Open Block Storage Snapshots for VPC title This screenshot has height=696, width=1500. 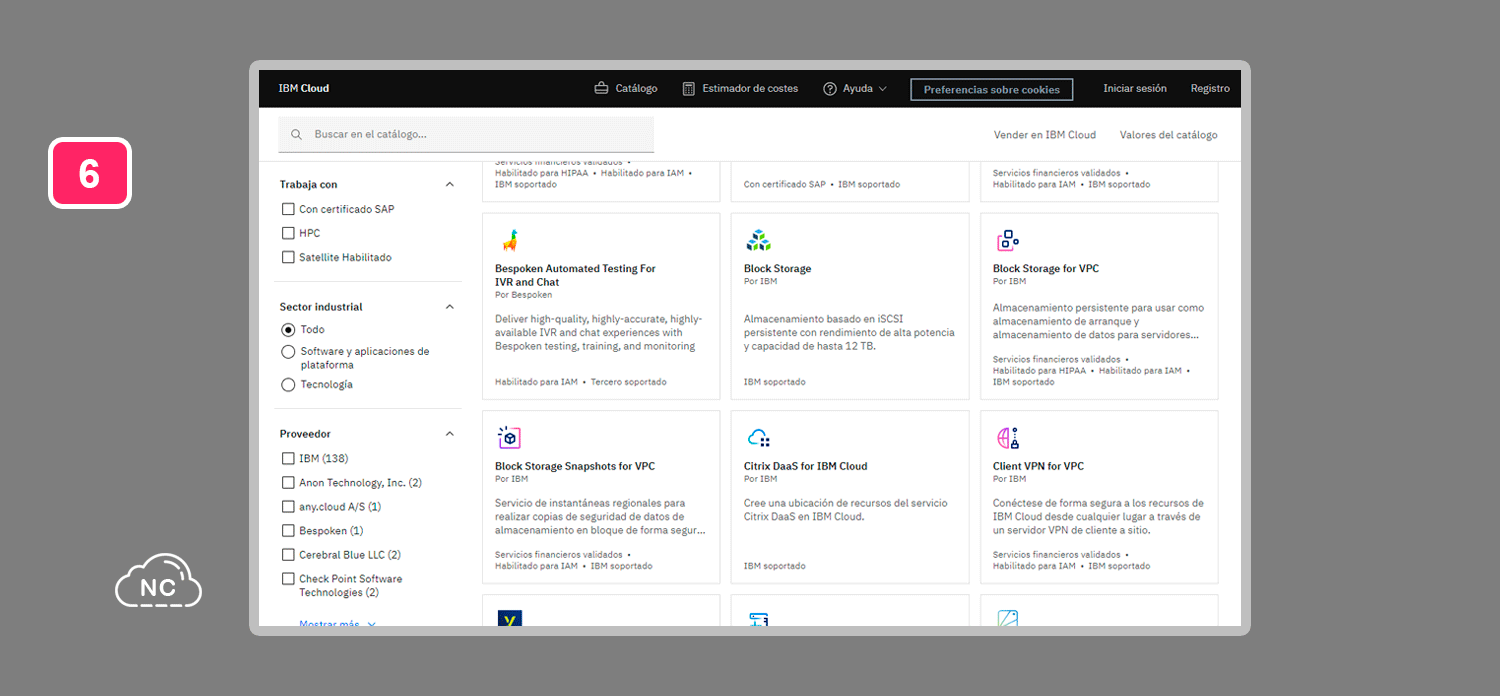(x=575, y=466)
